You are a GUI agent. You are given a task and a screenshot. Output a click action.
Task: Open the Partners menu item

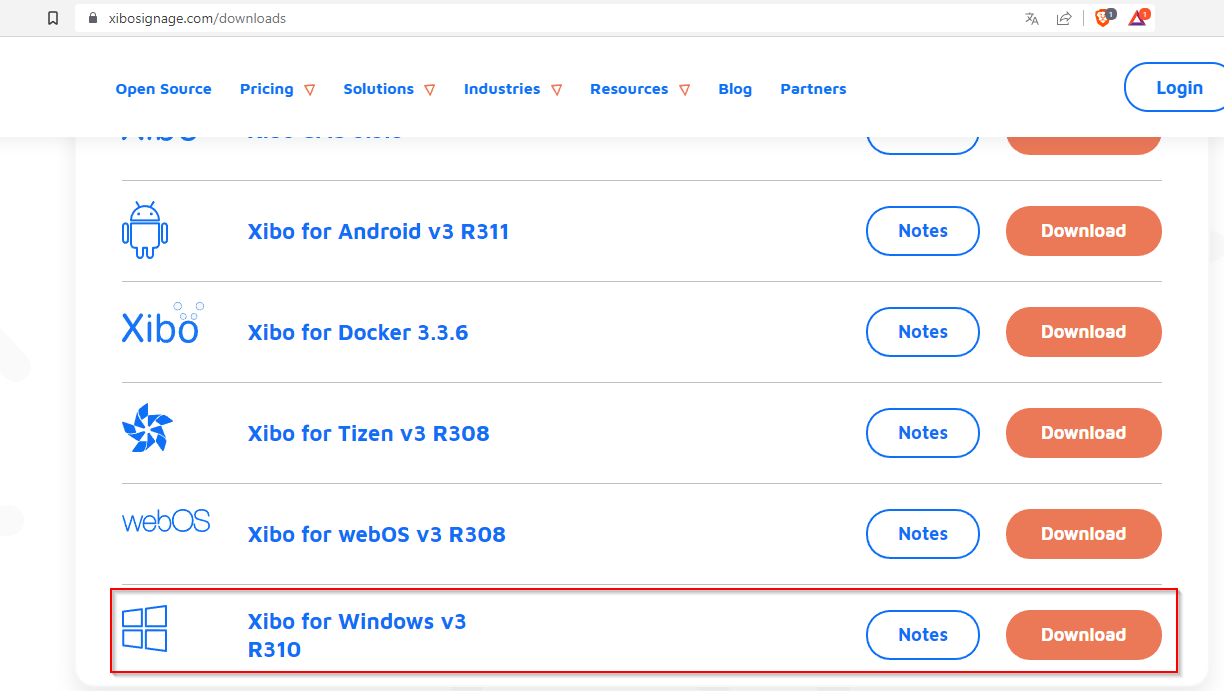(x=813, y=89)
